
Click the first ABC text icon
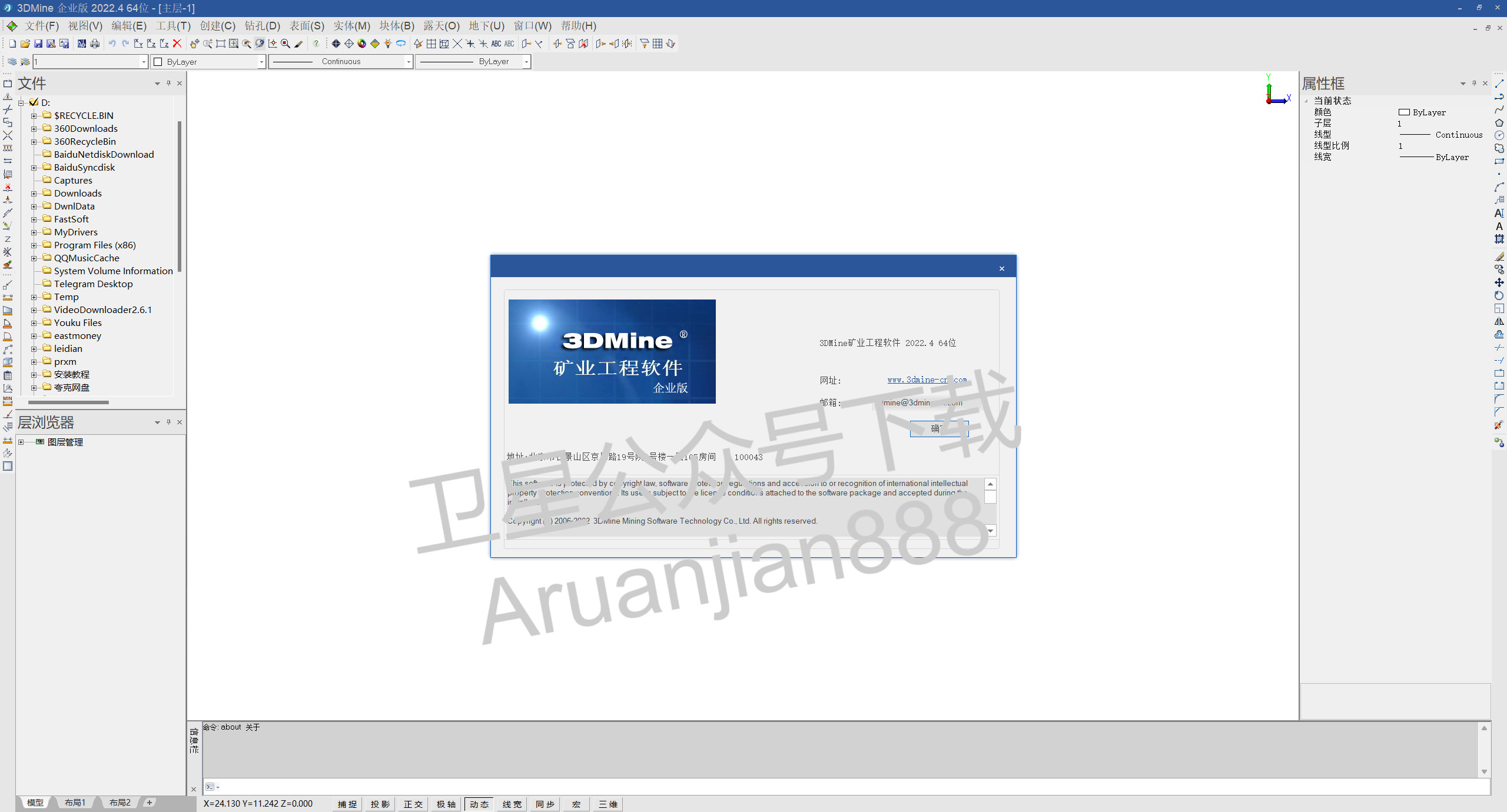tap(496, 44)
